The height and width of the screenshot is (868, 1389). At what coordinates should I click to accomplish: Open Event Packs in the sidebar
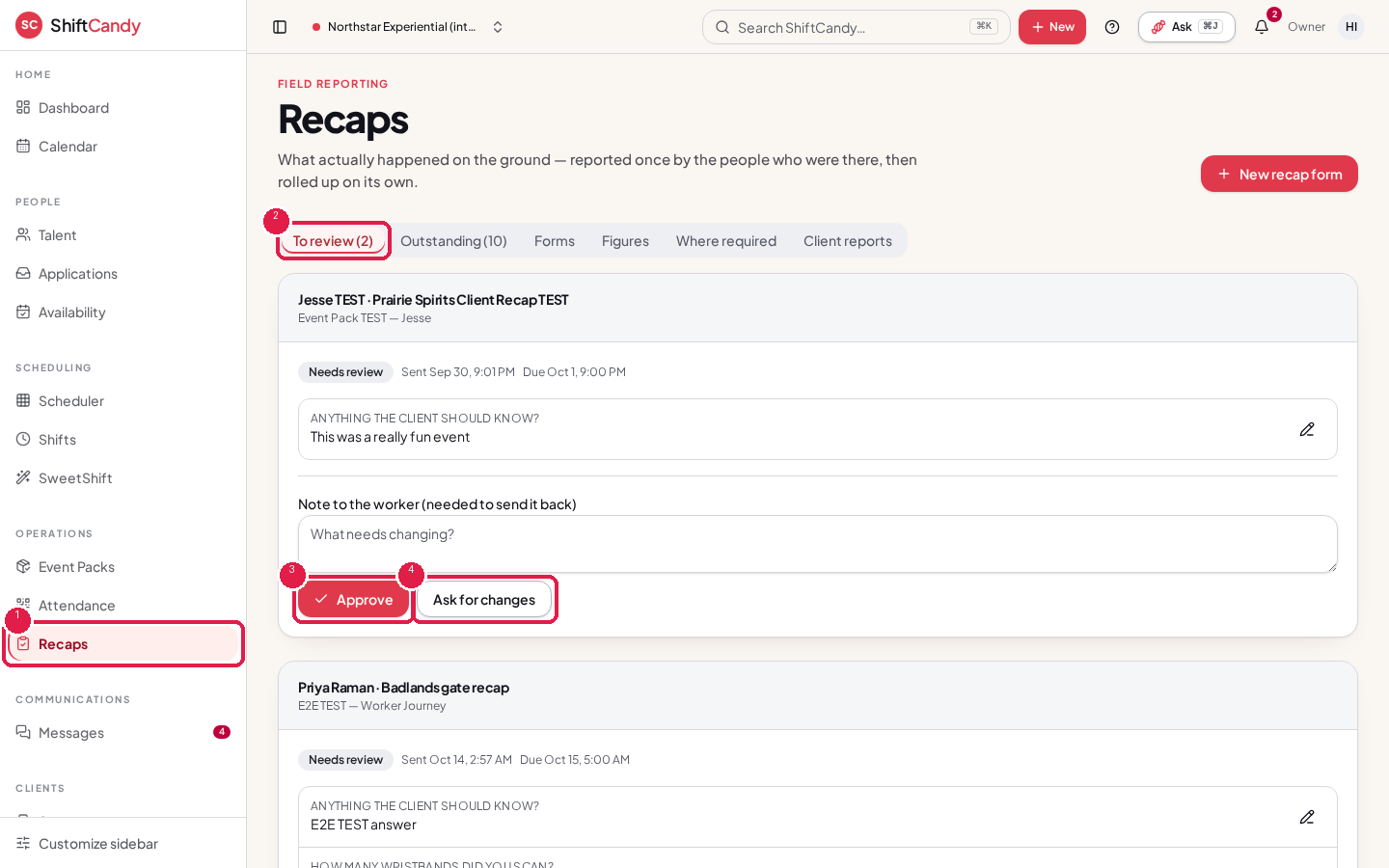tap(123, 567)
